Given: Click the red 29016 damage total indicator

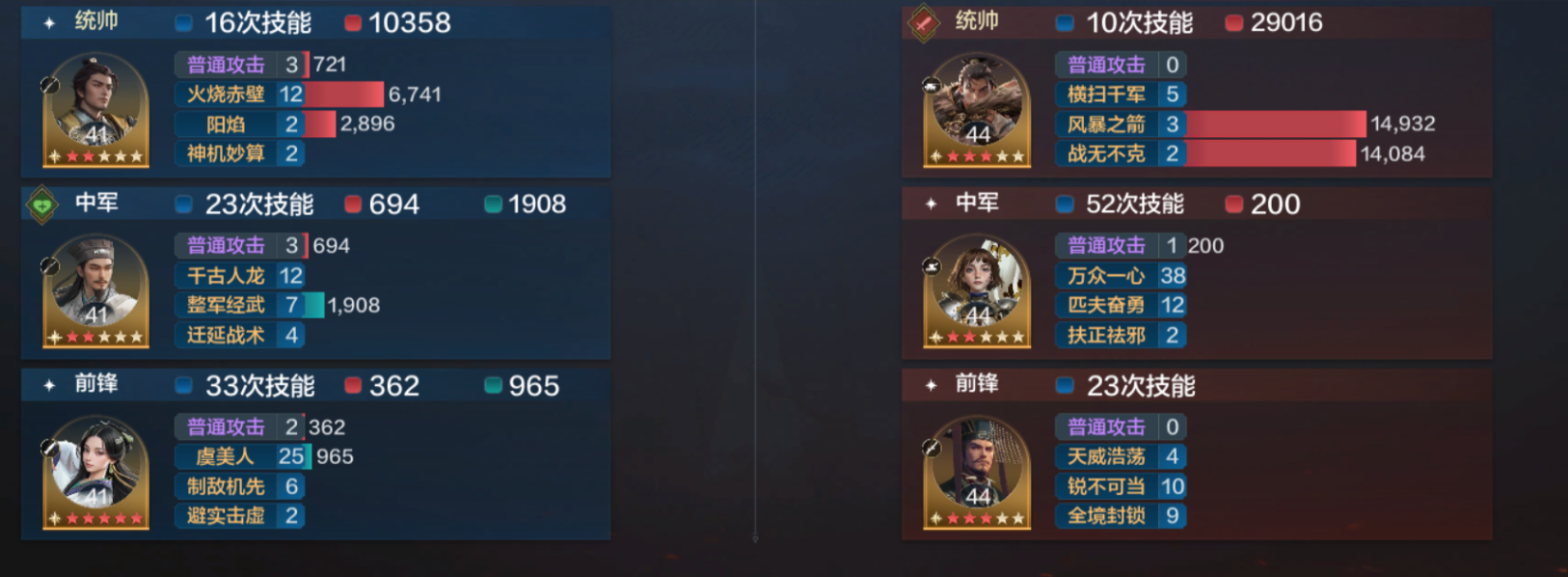Looking at the screenshot, I should [1274, 22].
